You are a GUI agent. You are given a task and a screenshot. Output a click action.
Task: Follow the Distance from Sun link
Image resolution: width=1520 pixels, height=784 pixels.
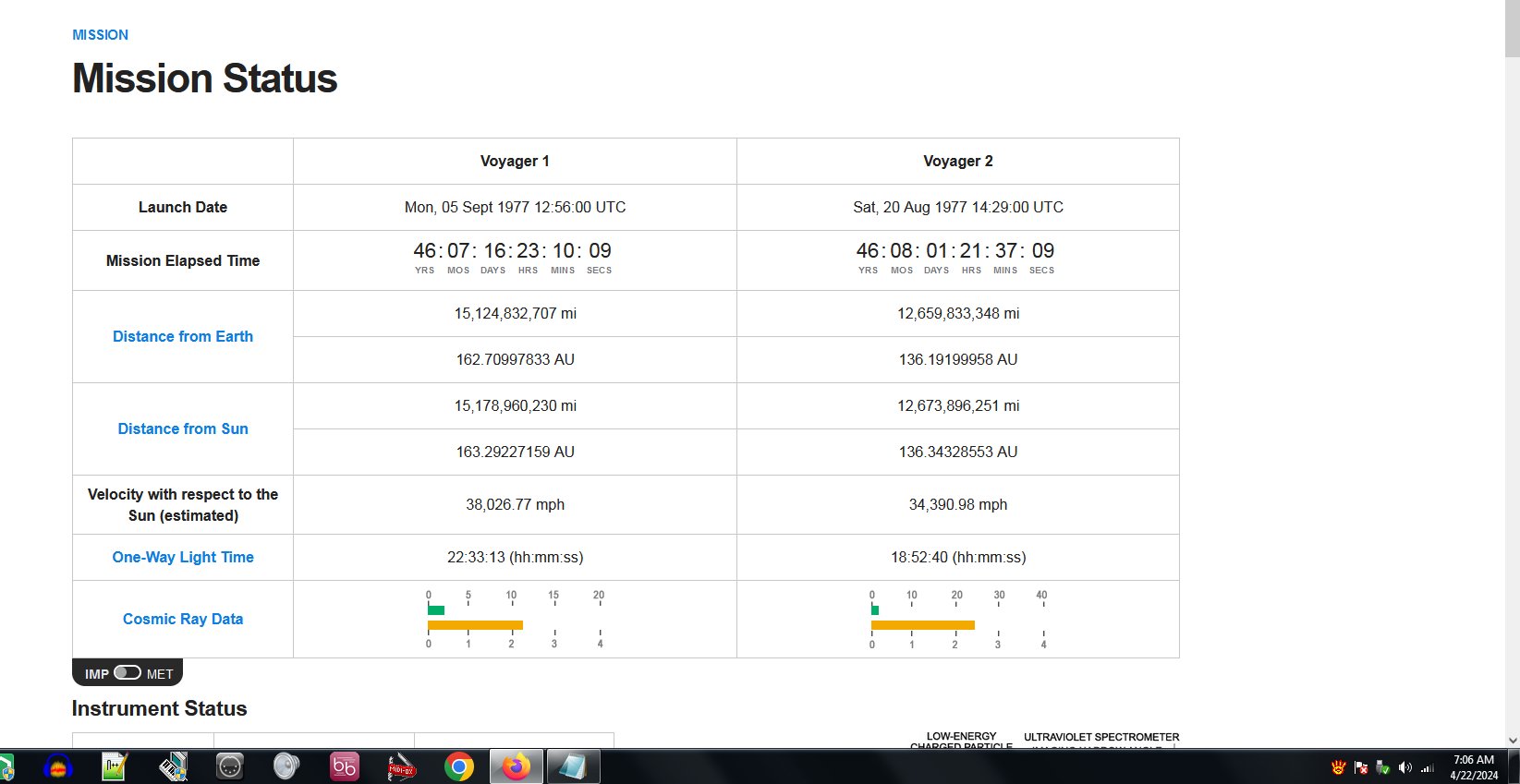[x=183, y=429]
